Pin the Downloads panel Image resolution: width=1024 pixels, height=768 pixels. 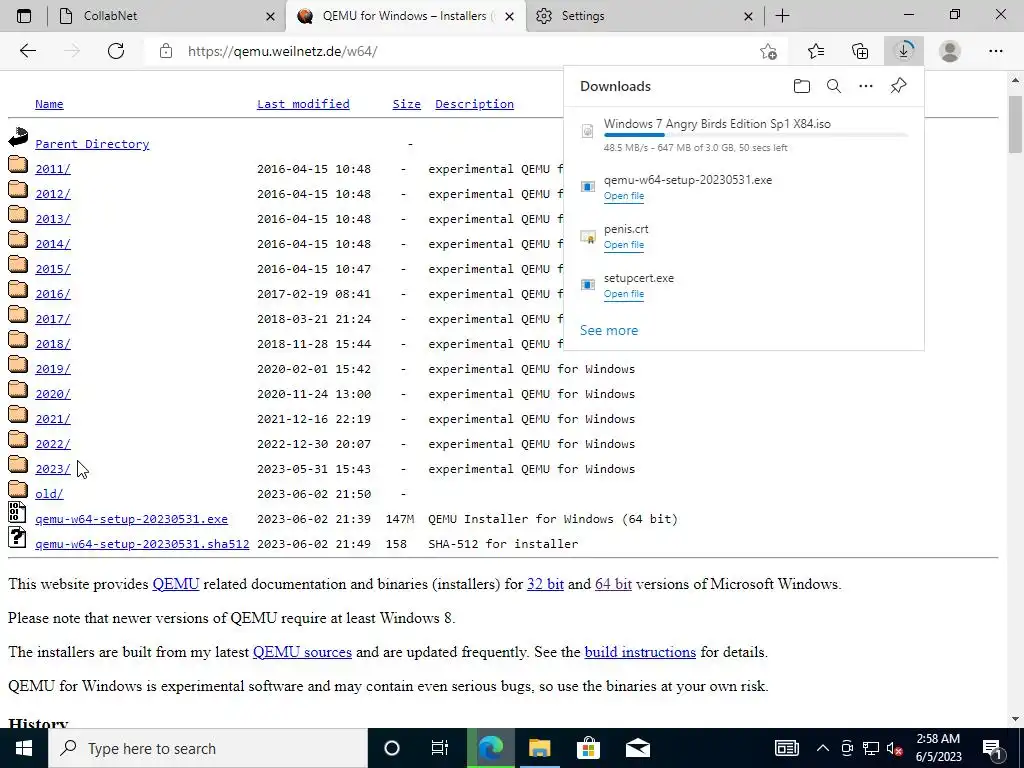pos(899,86)
